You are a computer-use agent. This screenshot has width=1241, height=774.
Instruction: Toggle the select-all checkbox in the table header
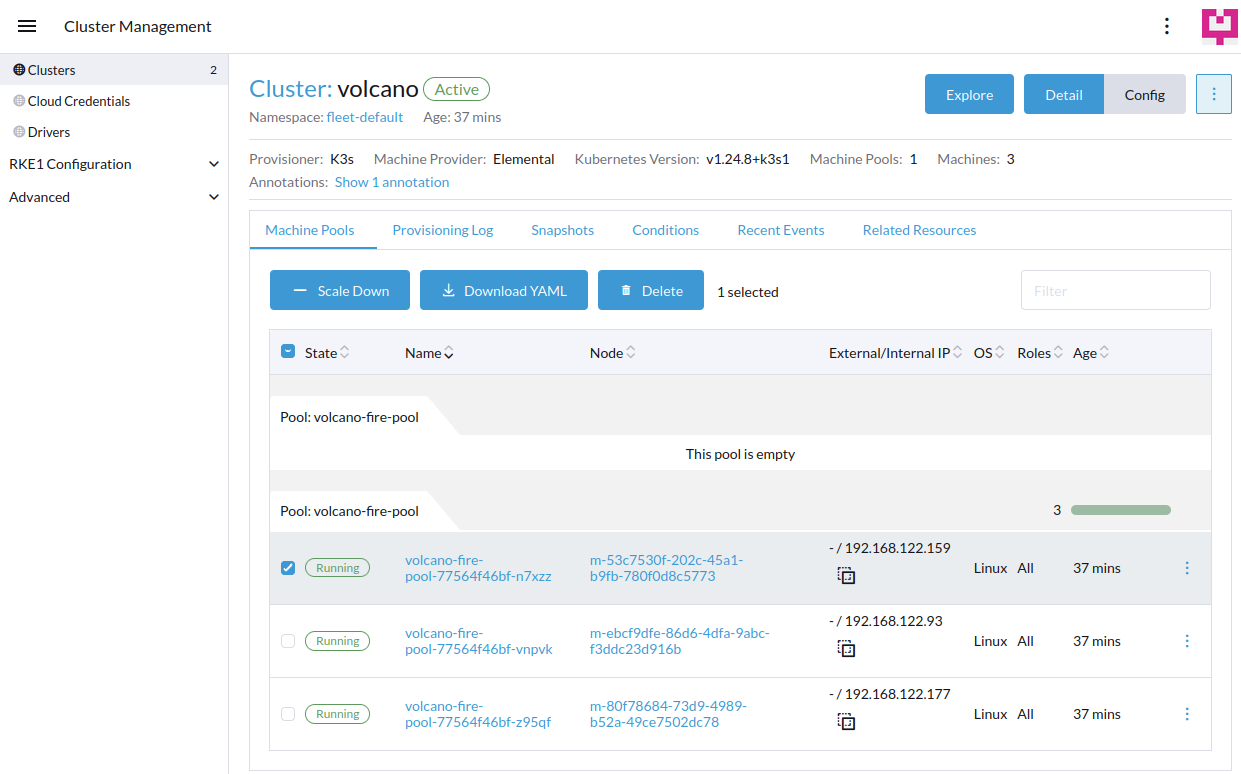tap(288, 351)
